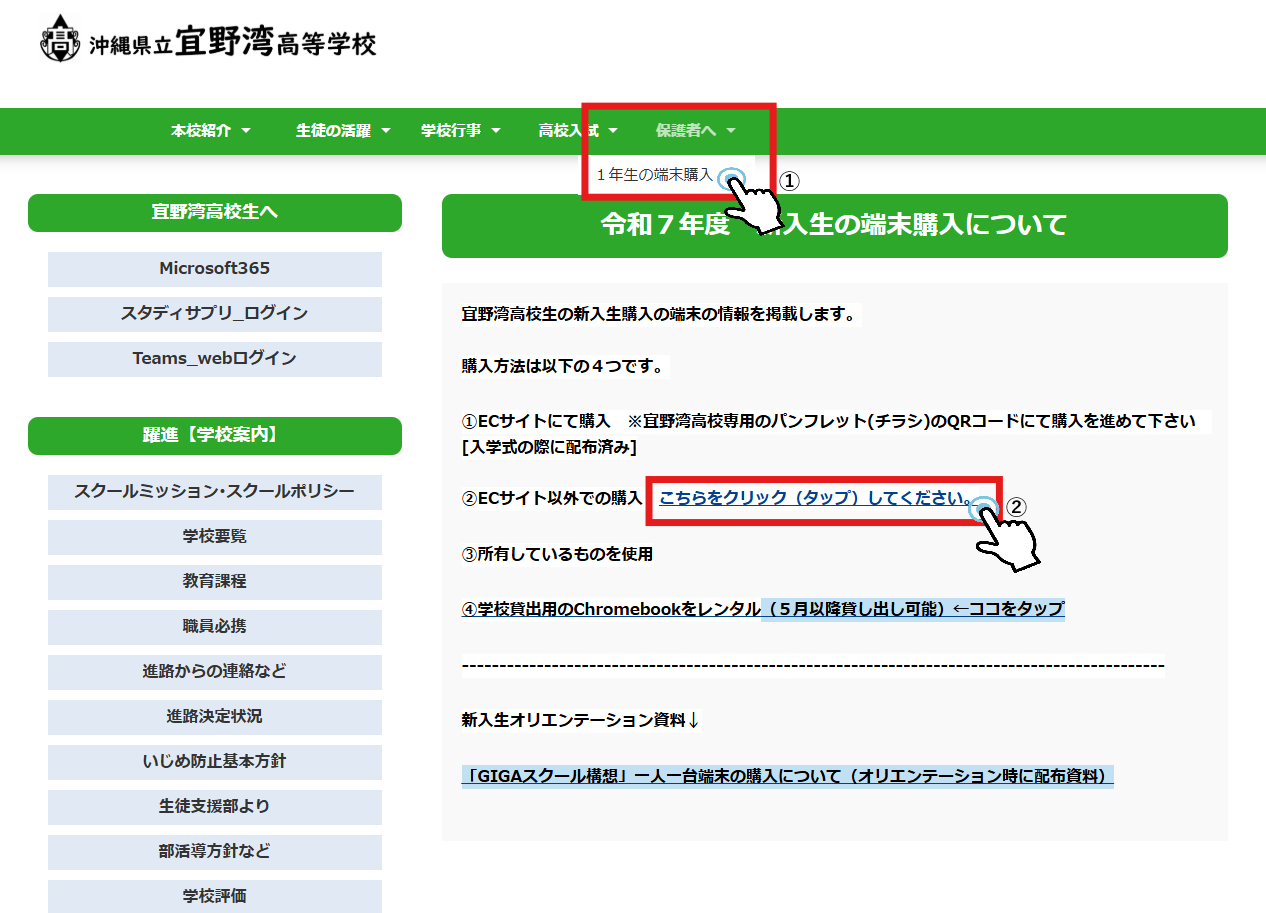The height and width of the screenshot is (913, 1266).
Task: Open Teams_webログイン sidebar link
Action: [214, 359]
